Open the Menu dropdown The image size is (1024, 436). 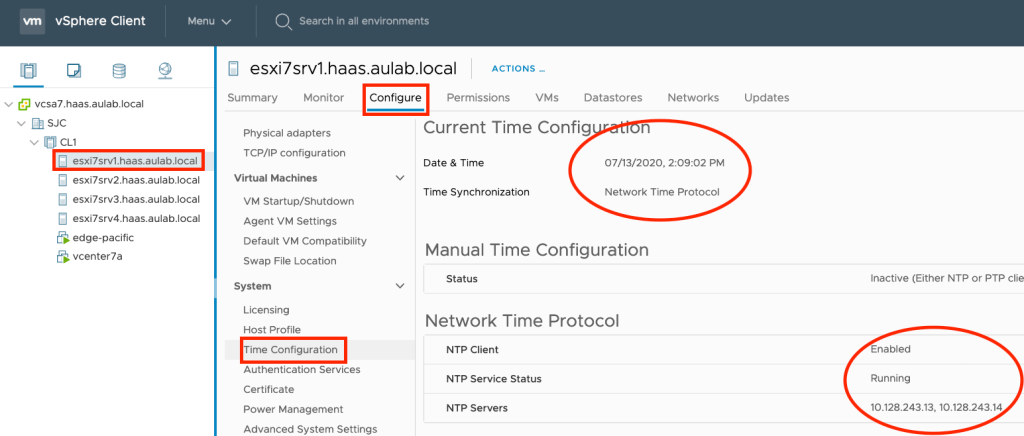pos(209,21)
